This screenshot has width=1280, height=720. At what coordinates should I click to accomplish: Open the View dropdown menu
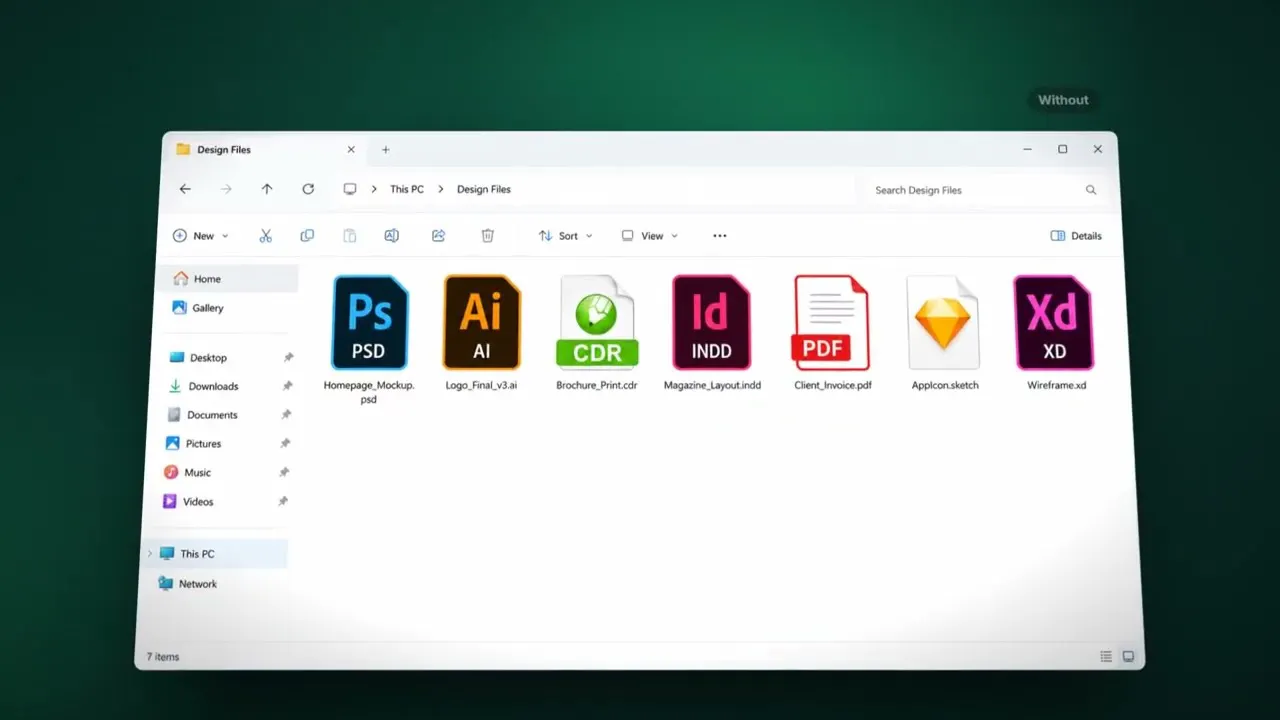point(650,236)
